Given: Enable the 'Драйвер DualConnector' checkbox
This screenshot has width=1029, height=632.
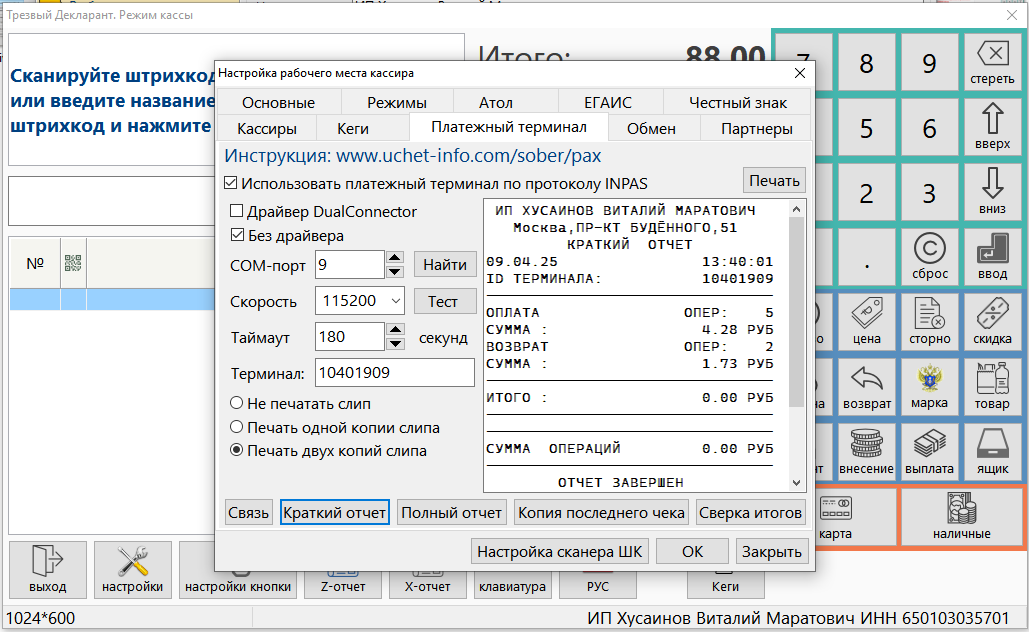Looking at the screenshot, I should point(237,212).
